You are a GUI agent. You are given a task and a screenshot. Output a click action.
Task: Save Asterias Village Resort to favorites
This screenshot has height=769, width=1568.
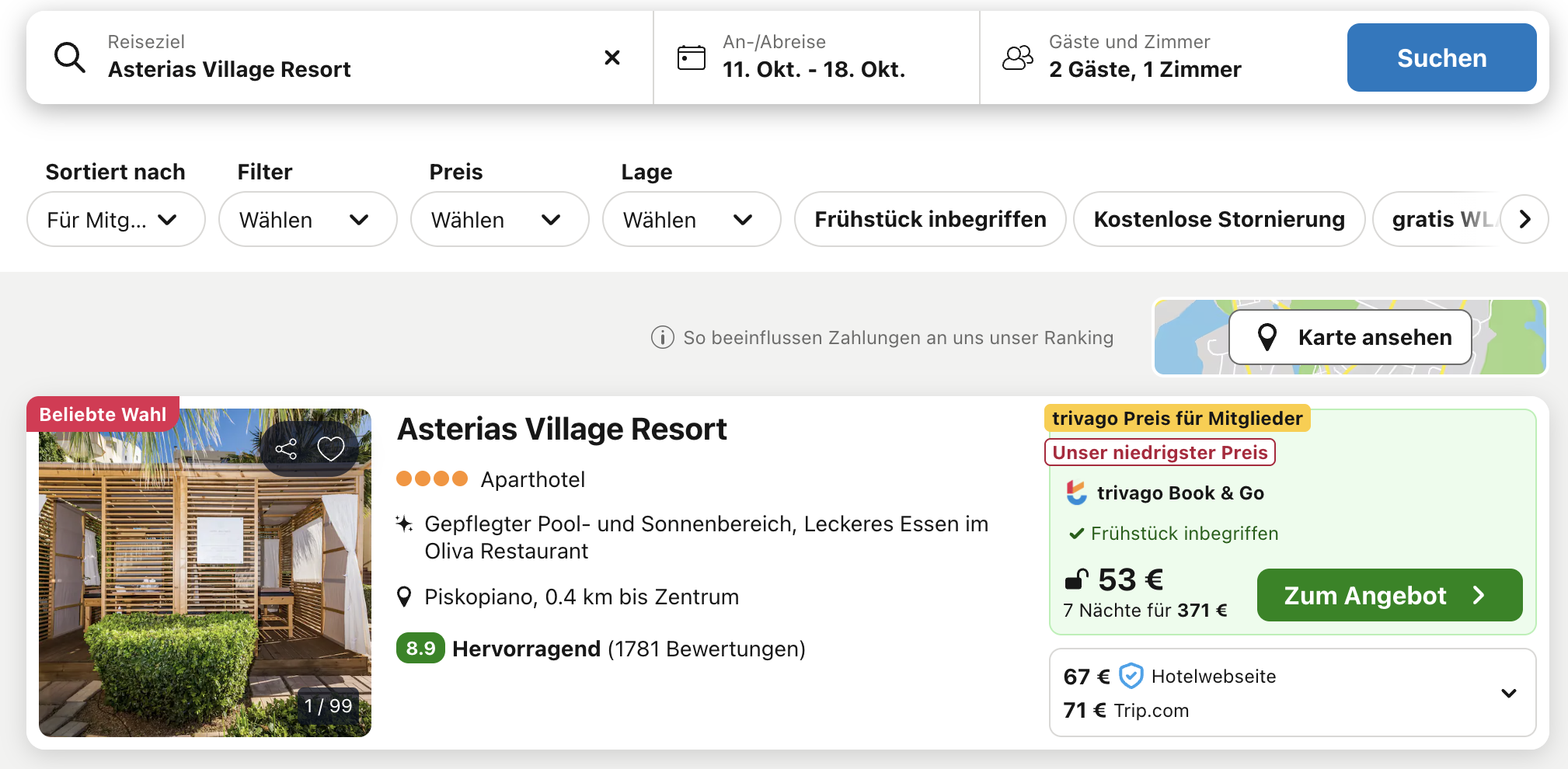(331, 448)
